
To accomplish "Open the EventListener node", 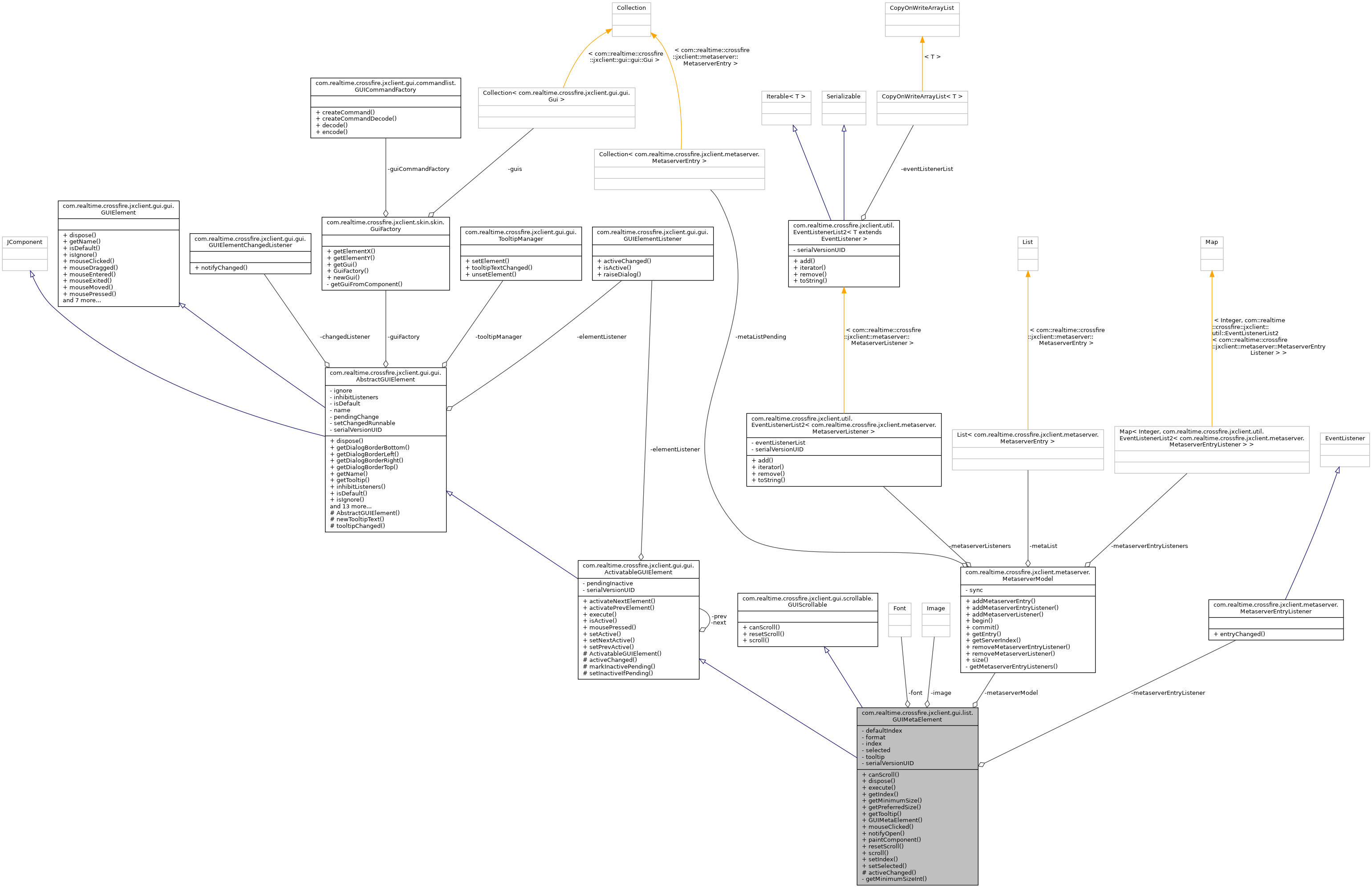I will coord(1344,450).
